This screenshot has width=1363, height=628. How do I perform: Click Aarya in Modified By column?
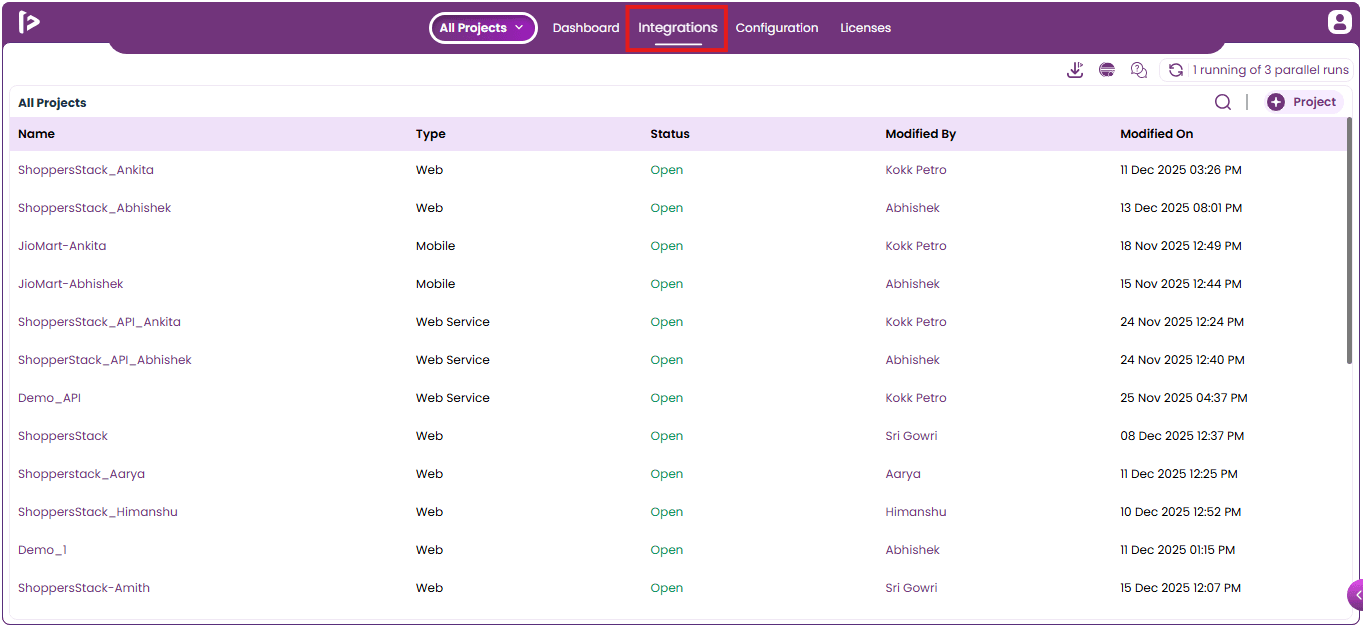(x=903, y=474)
